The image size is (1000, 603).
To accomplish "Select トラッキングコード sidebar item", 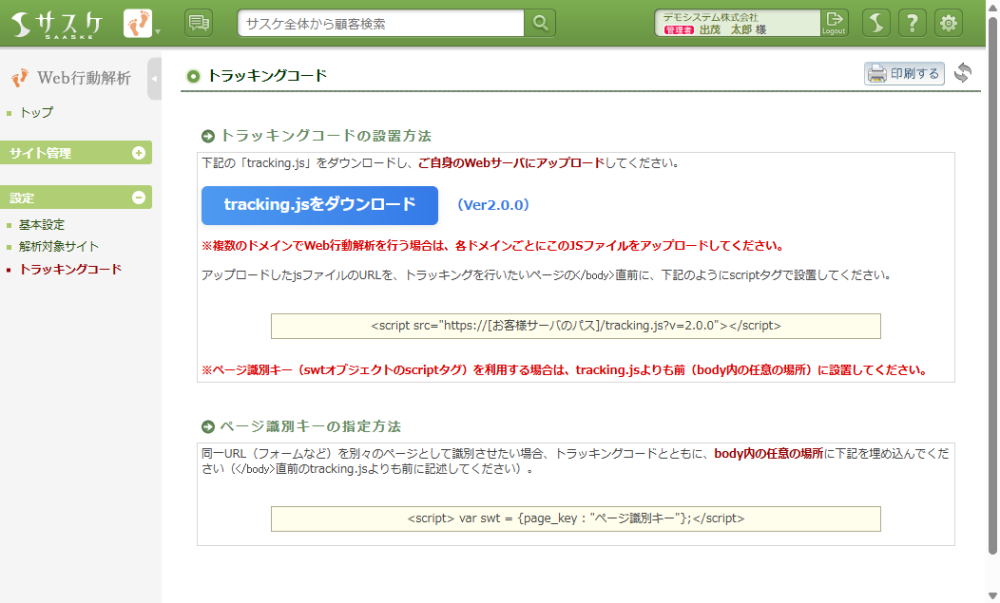I will tap(70, 269).
